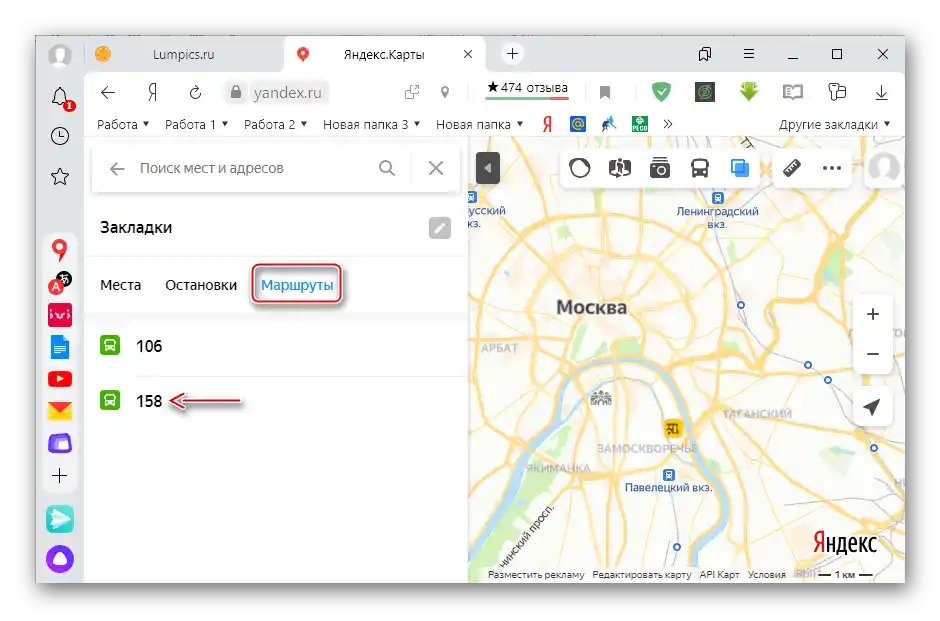Image resolution: width=940 pixels, height=621 pixels.
Task: Open green arrow download extension
Action: (x=749, y=92)
